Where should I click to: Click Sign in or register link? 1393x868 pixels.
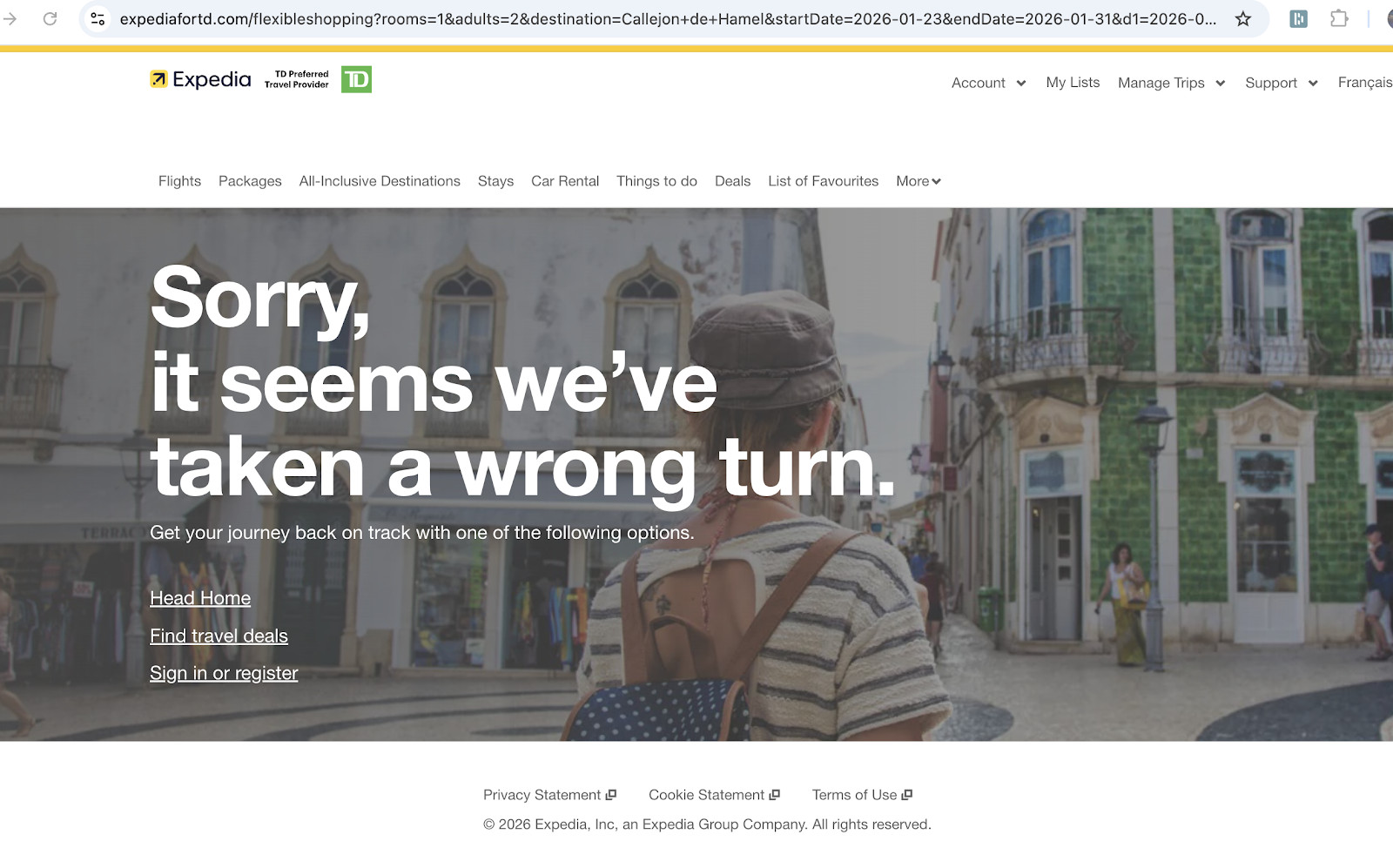click(224, 673)
